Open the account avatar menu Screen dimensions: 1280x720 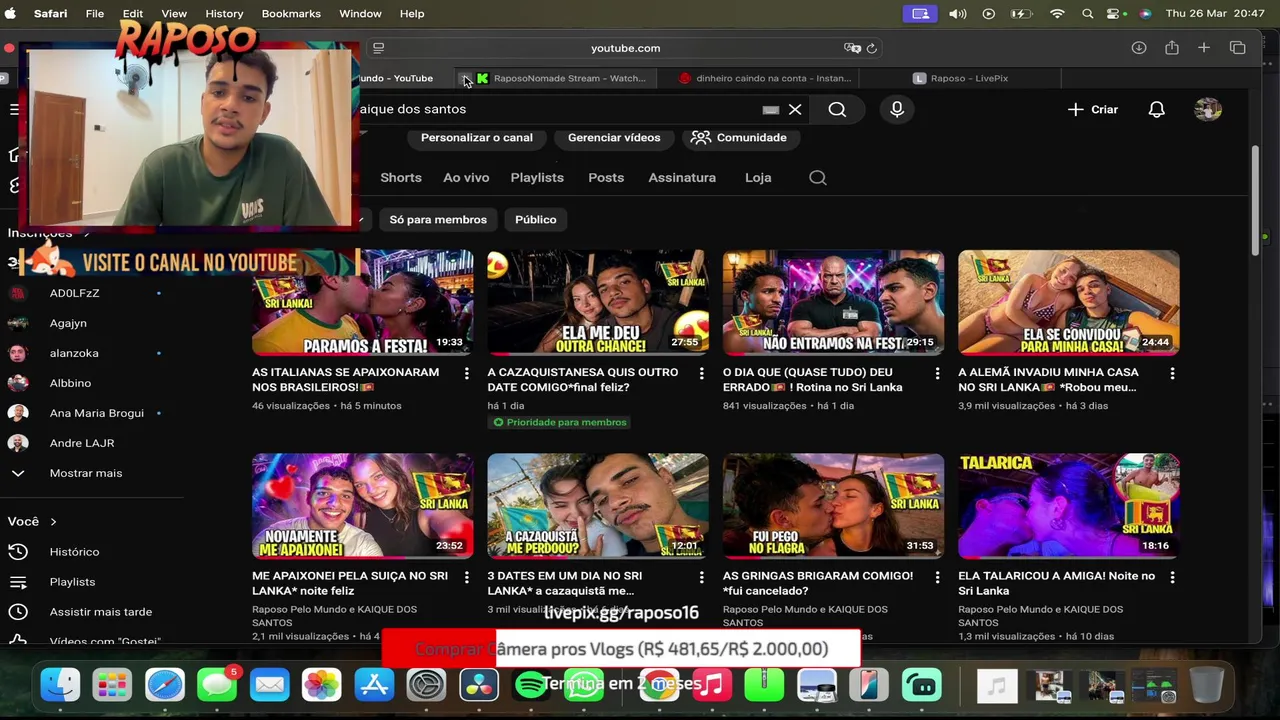[x=1208, y=109]
